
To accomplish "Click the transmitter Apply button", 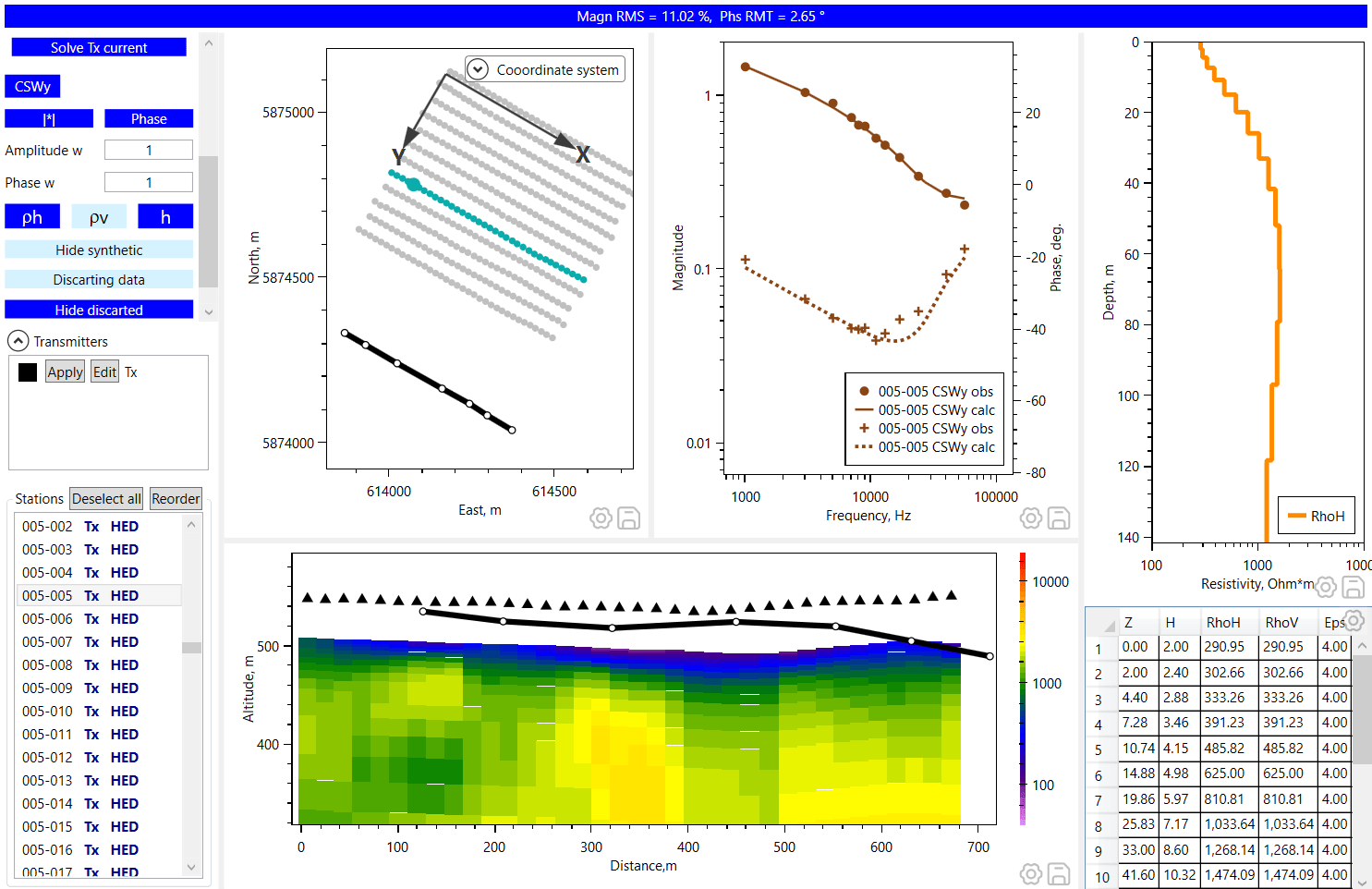I will coord(65,371).
